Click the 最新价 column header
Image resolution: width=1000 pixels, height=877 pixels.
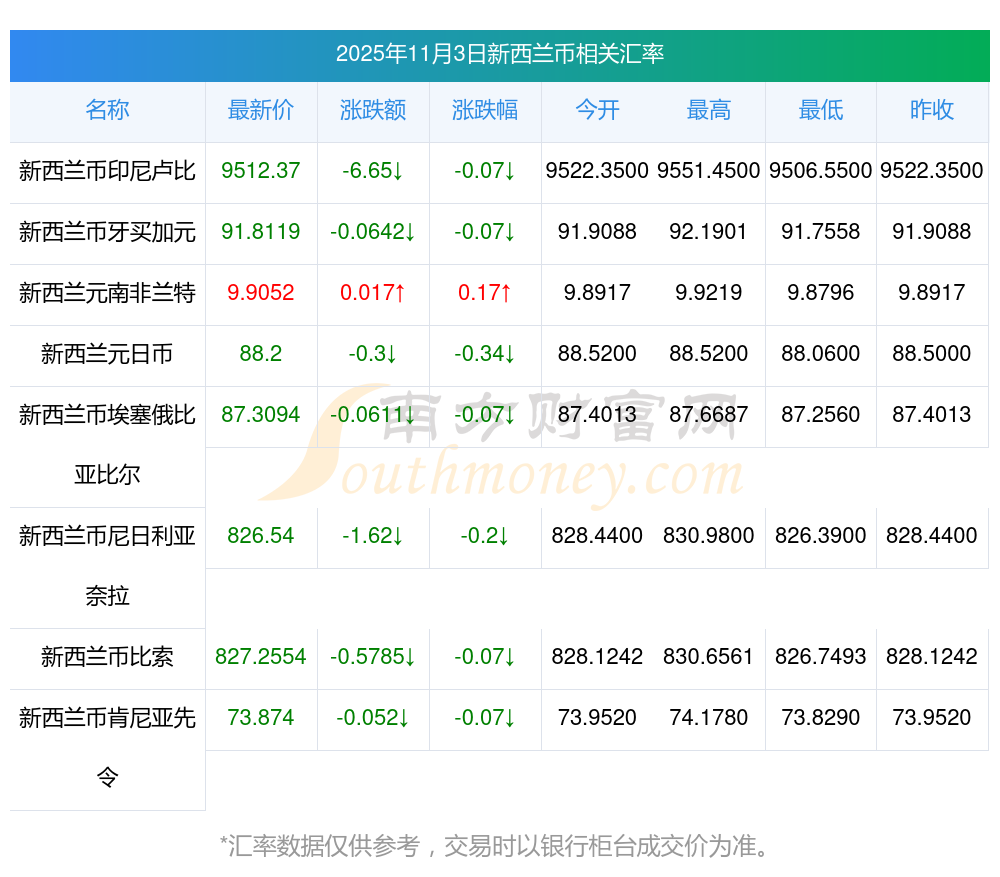[261, 110]
